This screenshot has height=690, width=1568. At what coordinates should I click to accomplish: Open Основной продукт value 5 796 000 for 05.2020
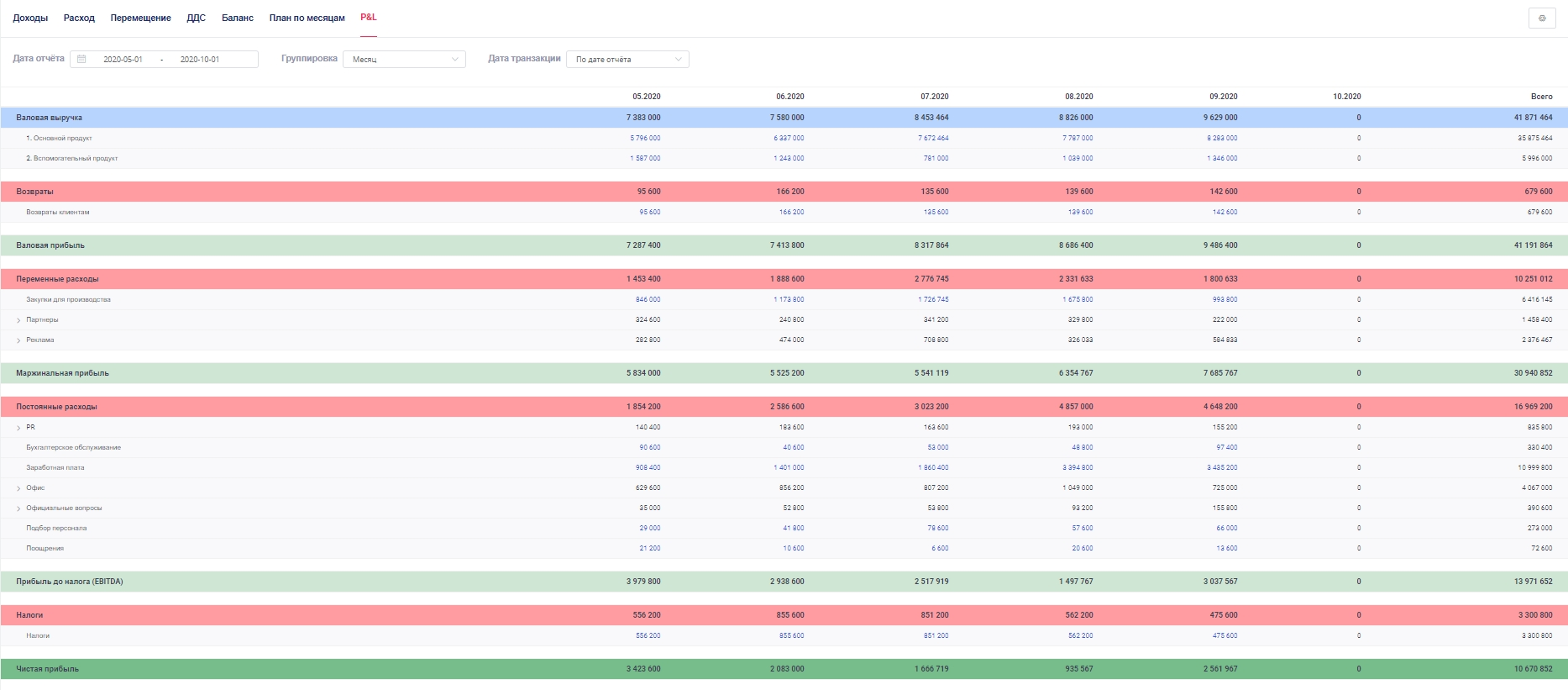coord(645,138)
